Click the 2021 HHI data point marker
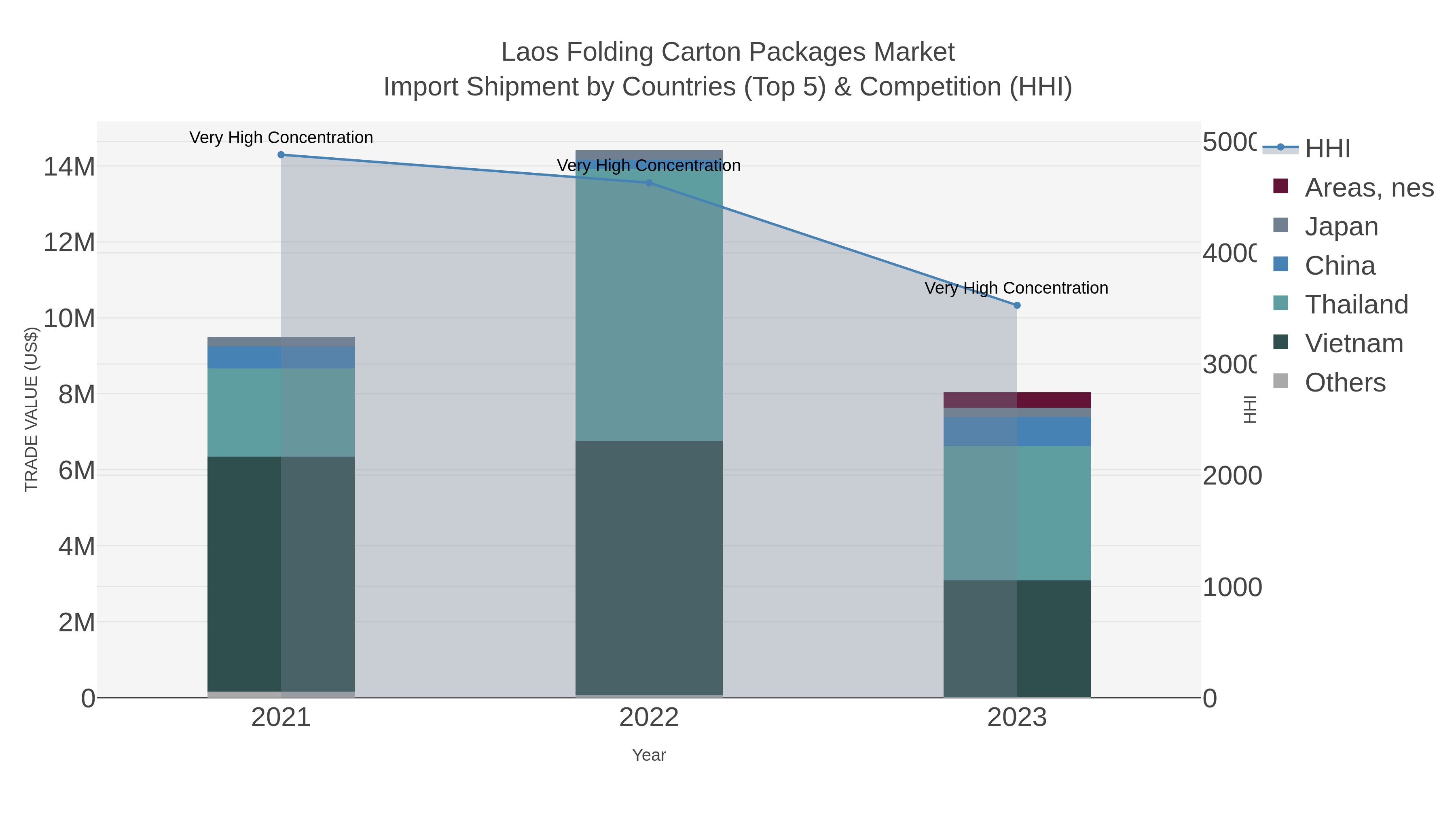The height and width of the screenshot is (819, 1456). coord(281,155)
